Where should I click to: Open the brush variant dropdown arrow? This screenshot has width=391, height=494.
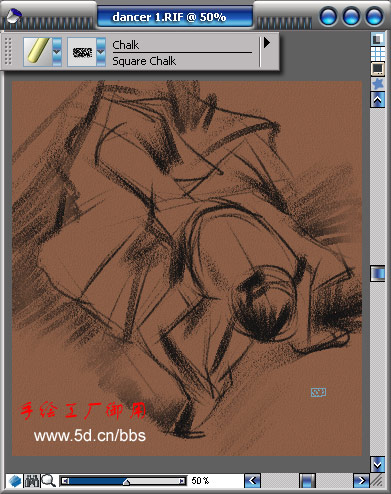point(101,52)
